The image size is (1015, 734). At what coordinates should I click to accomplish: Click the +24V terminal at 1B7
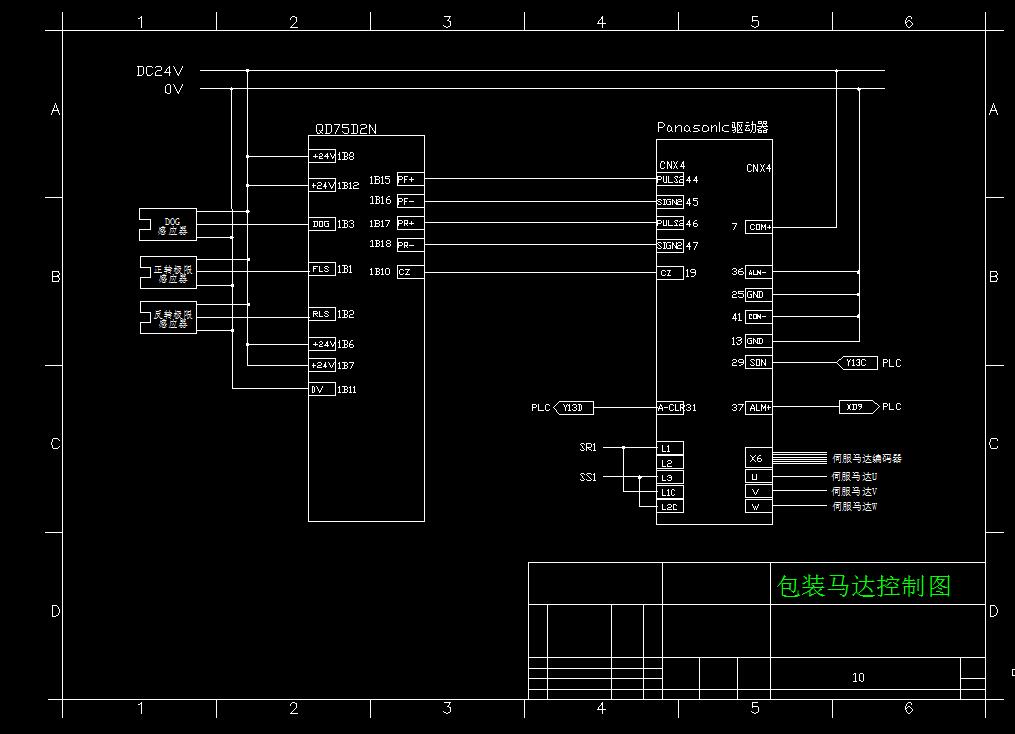tap(322, 365)
